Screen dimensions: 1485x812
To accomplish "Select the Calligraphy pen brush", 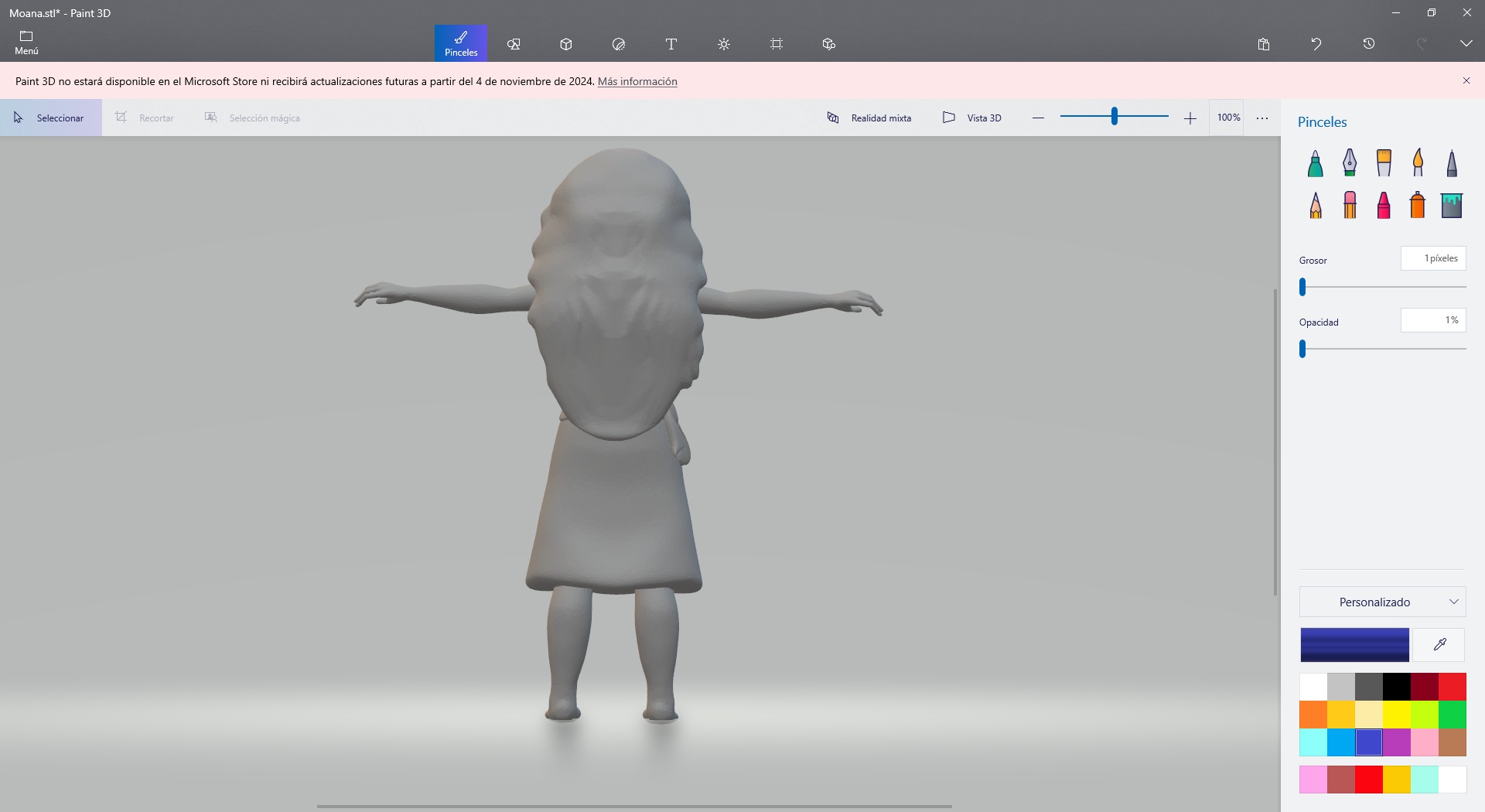I will (1350, 162).
